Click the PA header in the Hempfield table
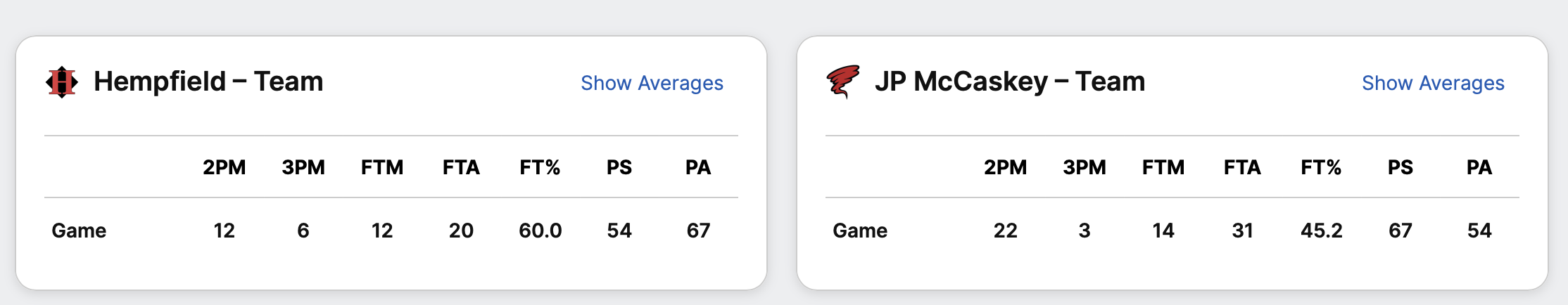Viewport: 1568px width, 305px height. click(698, 167)
